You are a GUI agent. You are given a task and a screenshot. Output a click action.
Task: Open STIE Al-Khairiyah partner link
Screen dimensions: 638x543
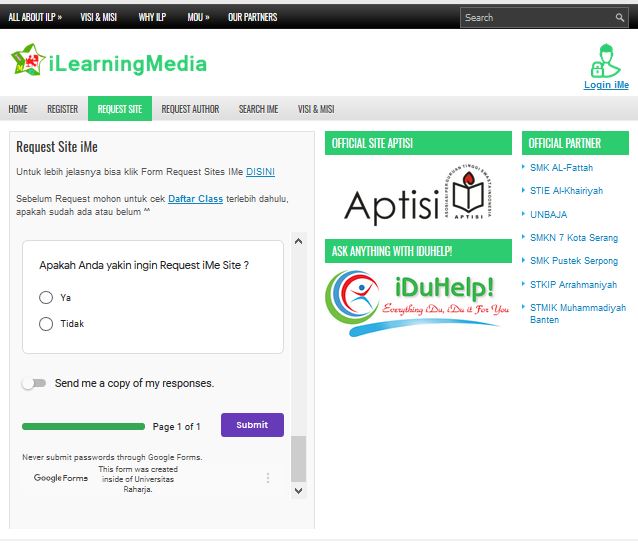pyautogui.click(x=566, y=191)
